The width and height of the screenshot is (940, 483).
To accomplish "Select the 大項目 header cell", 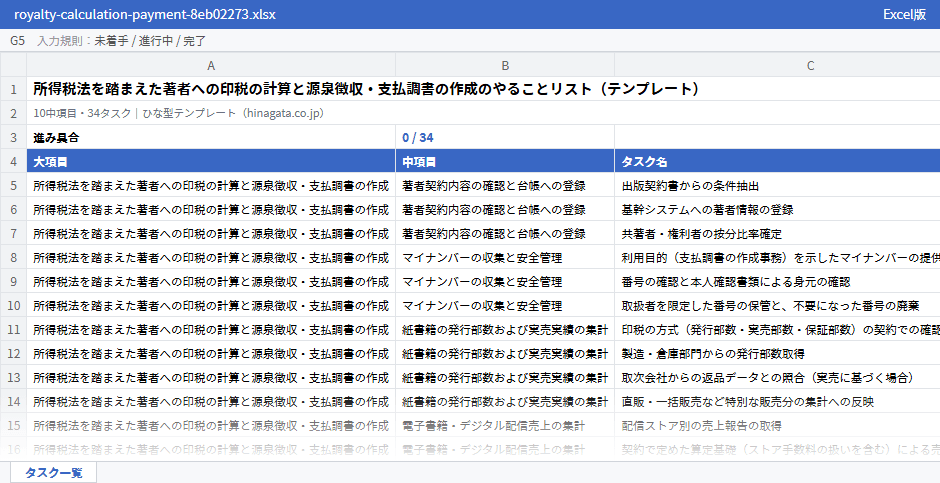I will pyautogui.click(x=211, y=161).
